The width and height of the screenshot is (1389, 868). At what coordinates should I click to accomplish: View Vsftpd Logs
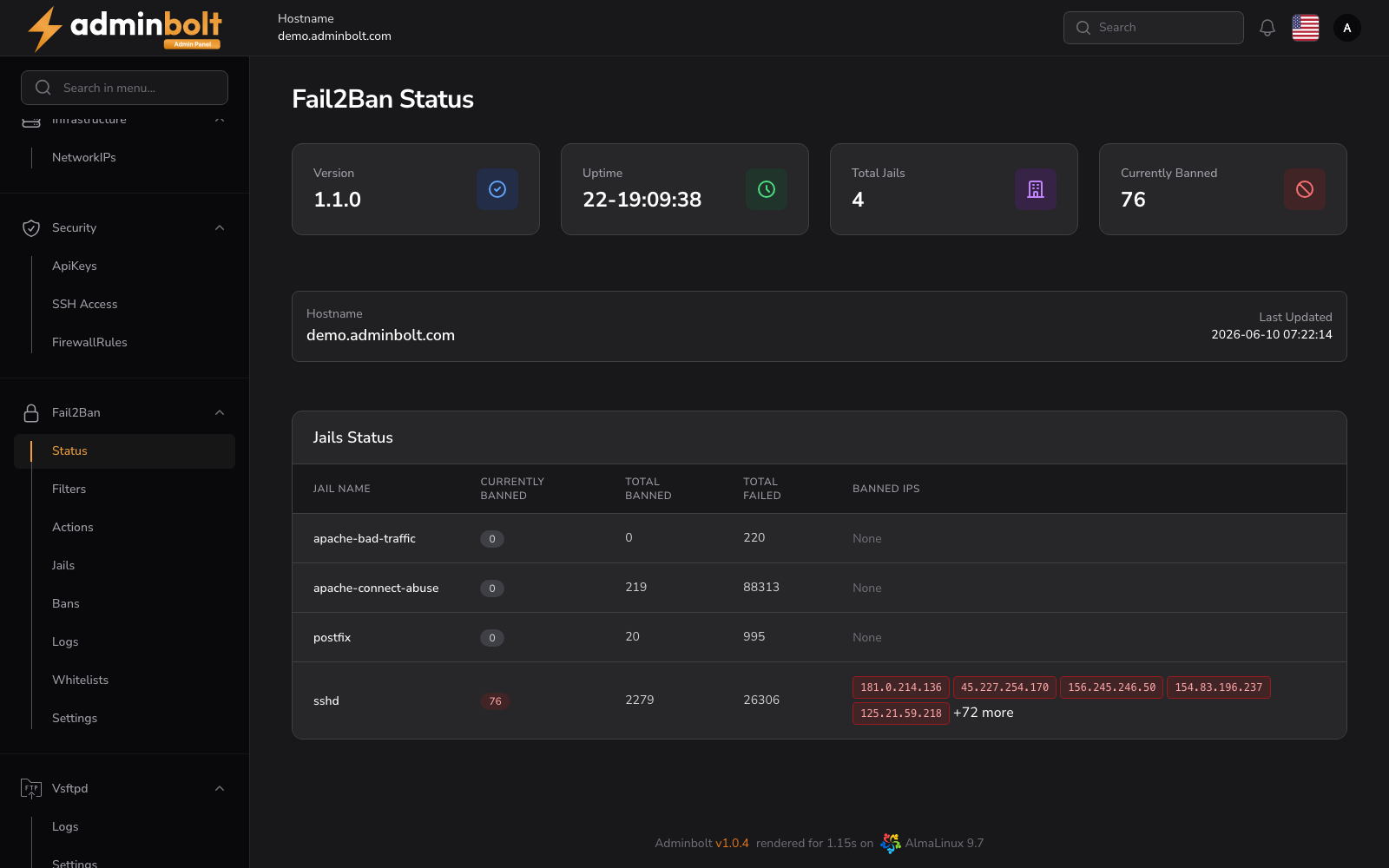click(65, 826)
